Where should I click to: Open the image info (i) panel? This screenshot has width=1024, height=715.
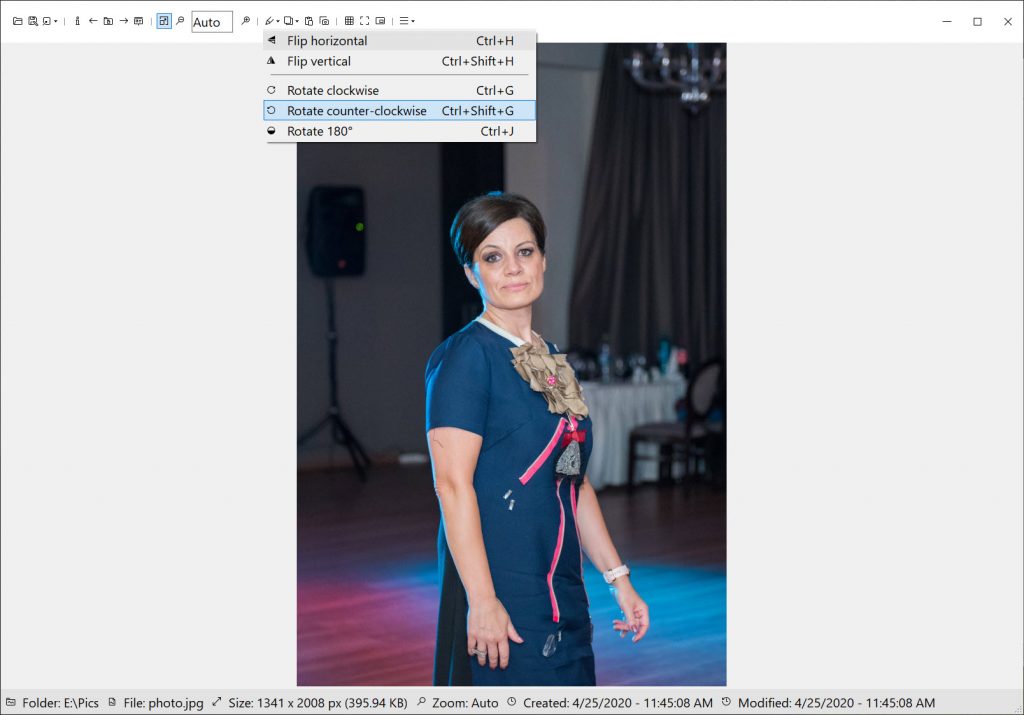(x=77, y=21)
